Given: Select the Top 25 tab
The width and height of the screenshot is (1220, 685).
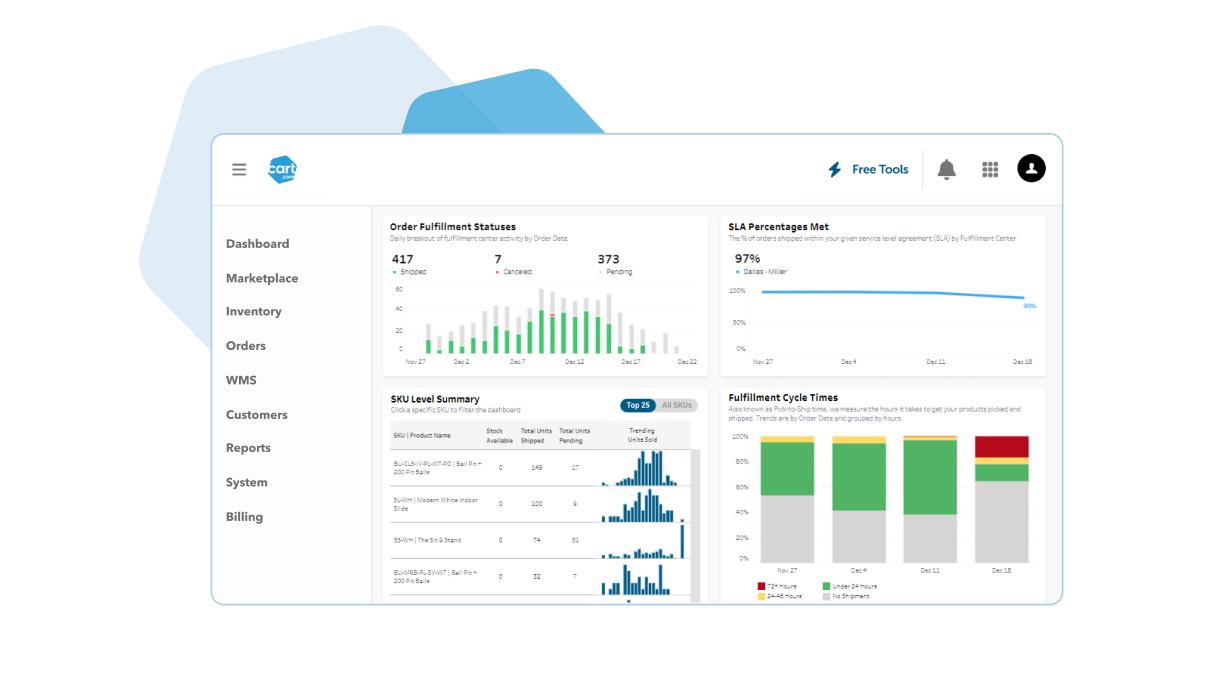Looking at the screenshot, I should (x=638, y=405).
